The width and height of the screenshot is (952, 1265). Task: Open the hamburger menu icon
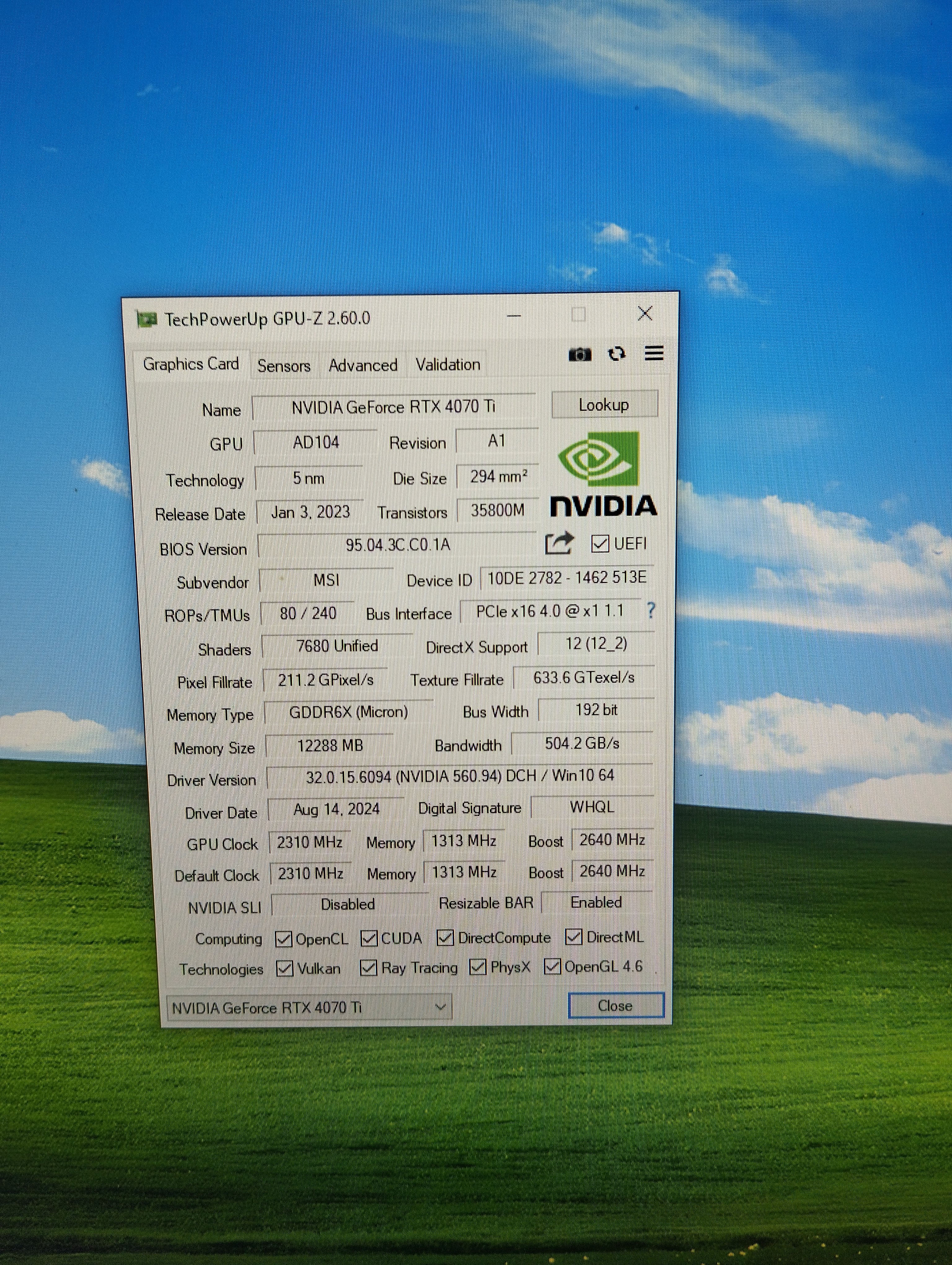point(654,353)
